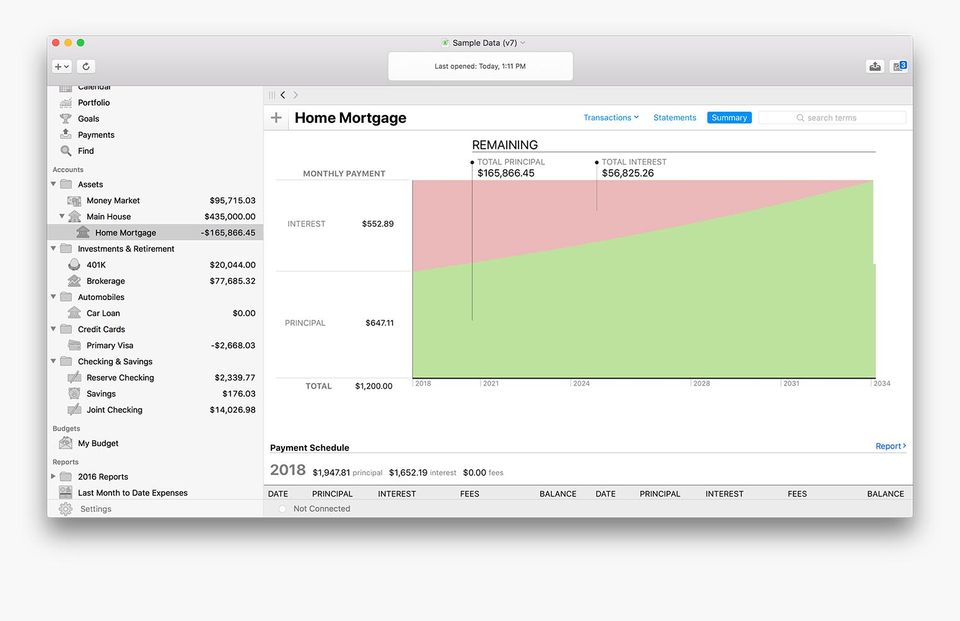Click the plus button beside Home Mortgage
The width and height of the screenshot is (960, 621).
[x=276, y=118]
